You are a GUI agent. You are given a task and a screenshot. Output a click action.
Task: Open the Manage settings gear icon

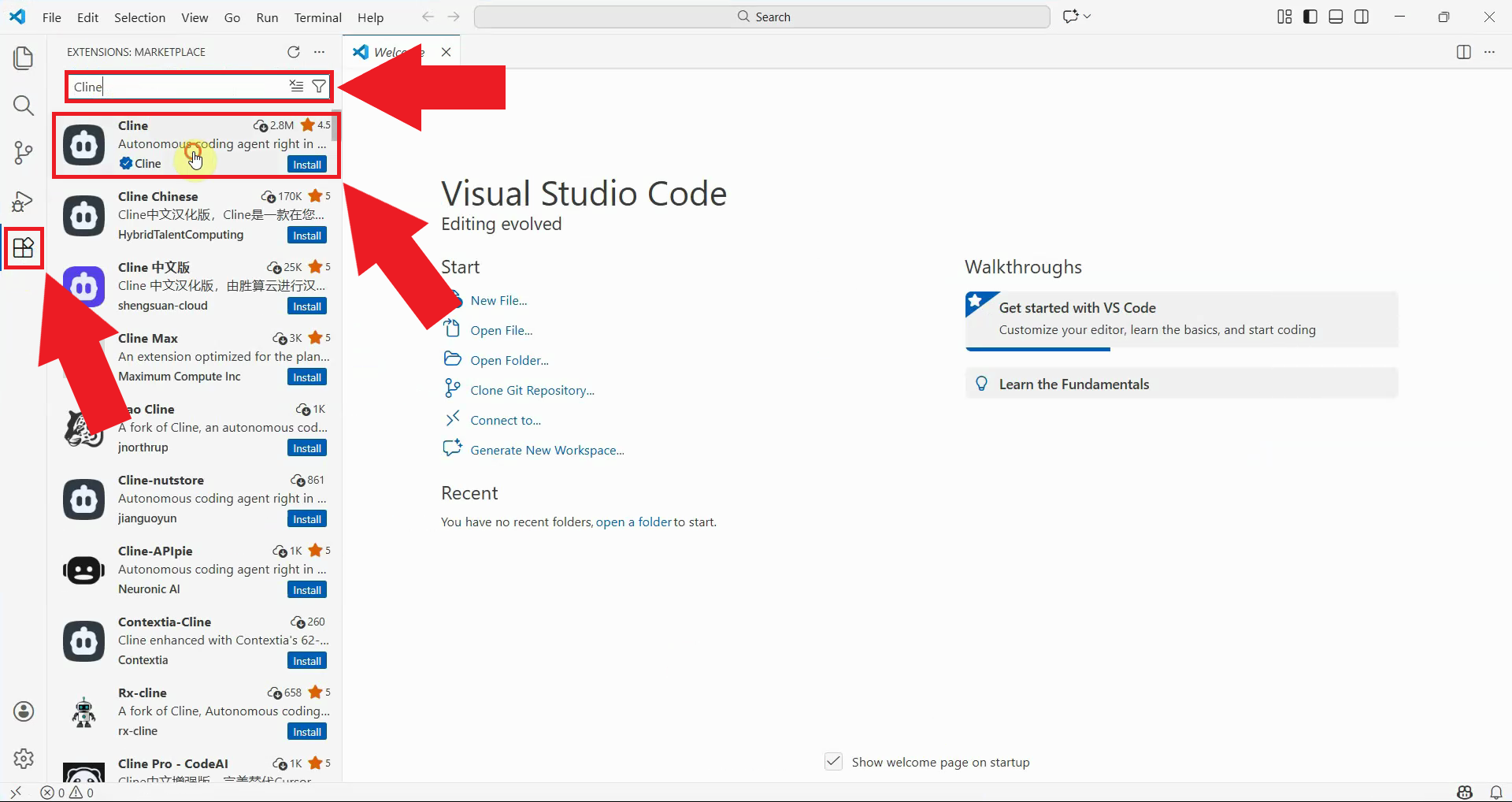24,759
